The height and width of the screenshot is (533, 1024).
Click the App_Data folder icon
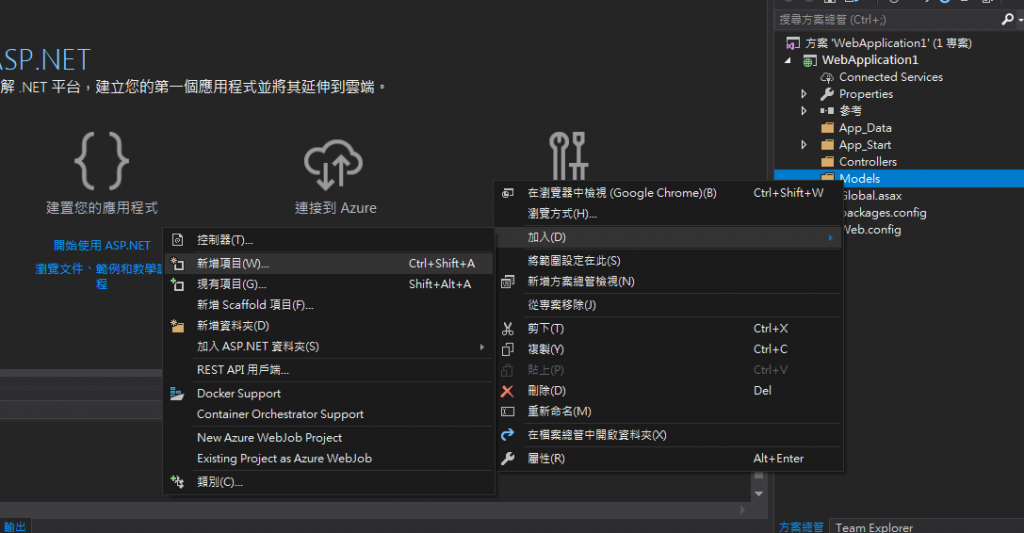(827, 128)
